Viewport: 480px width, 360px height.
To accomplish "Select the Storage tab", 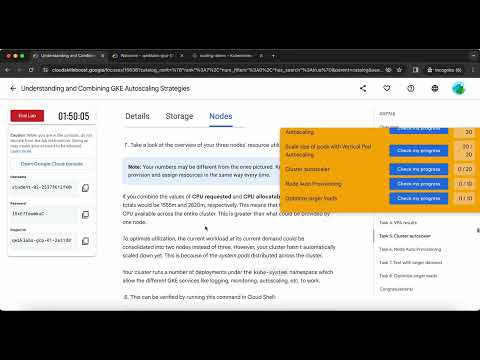I will coord(179,116).
